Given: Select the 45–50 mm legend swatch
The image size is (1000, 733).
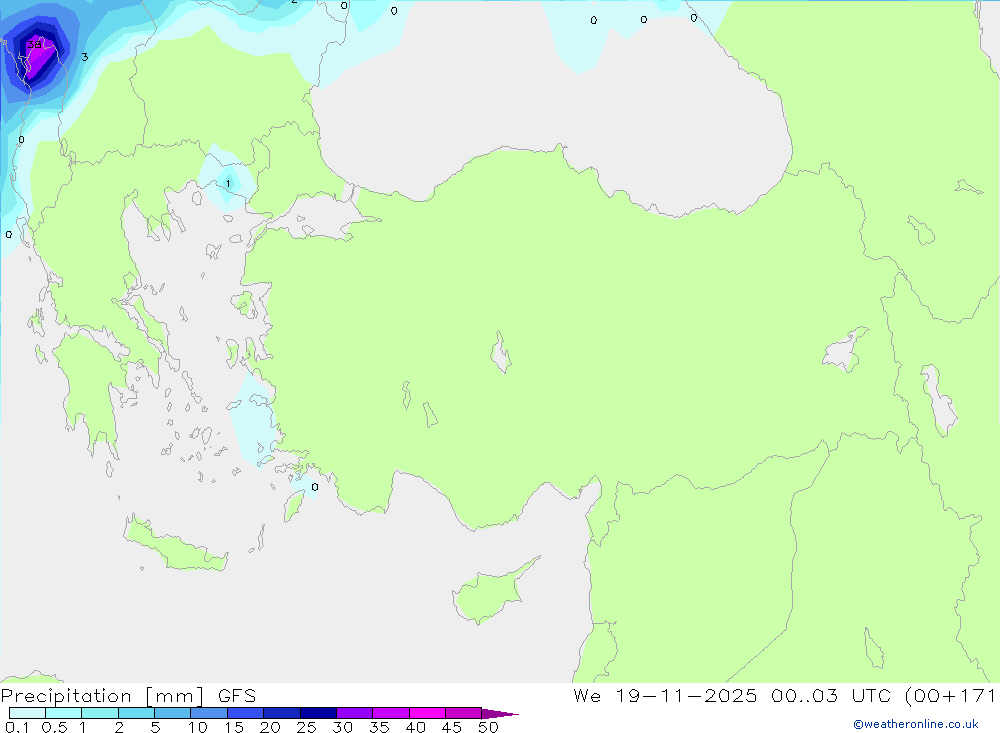Looking at the screenshot, I should 464,713.
